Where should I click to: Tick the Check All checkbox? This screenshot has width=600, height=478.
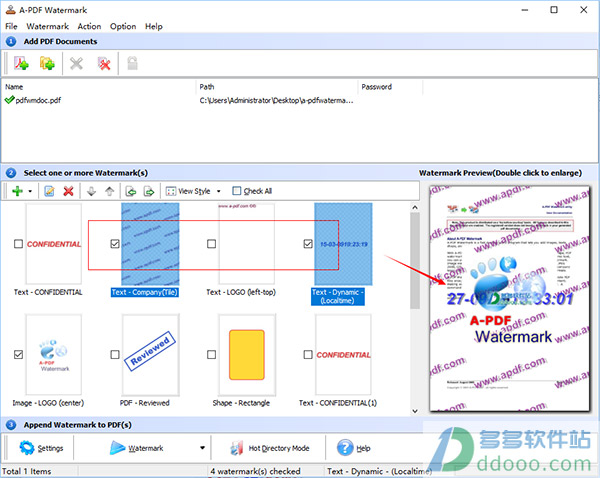pyautogui.click(x=237, y=191)
